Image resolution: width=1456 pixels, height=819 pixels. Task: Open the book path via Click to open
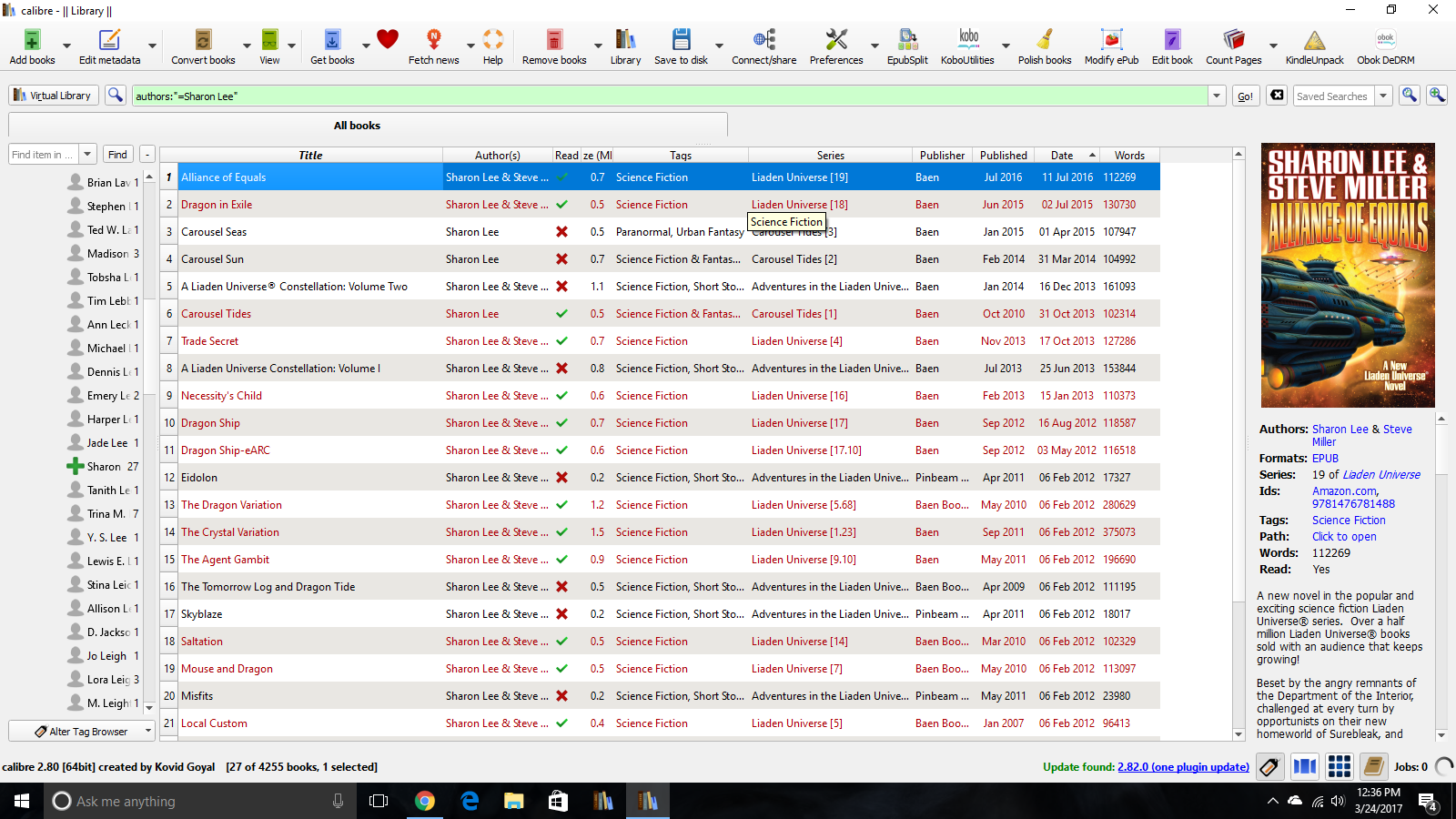click(1344, 537)
